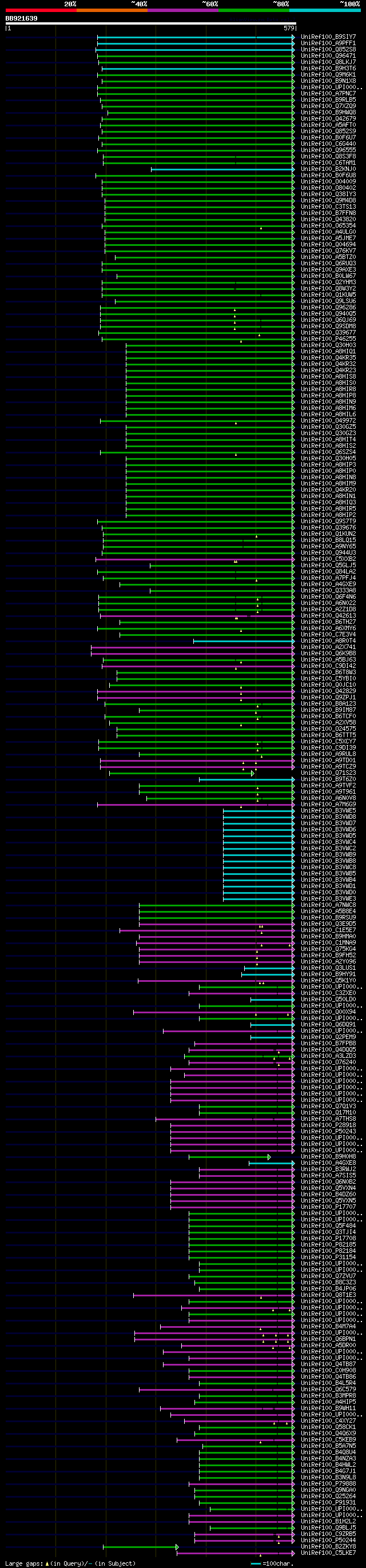Click the purple ~60% identity legend segment

point(182,10)
